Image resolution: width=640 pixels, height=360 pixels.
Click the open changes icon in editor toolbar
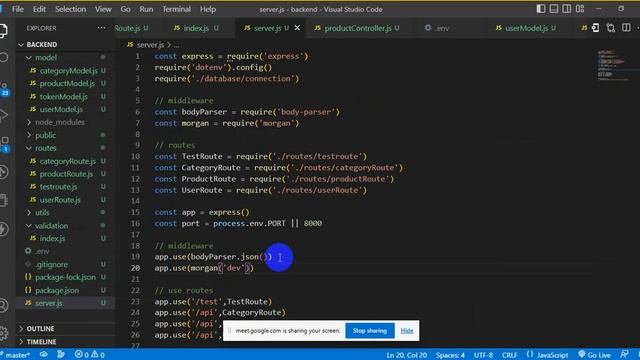611,28
